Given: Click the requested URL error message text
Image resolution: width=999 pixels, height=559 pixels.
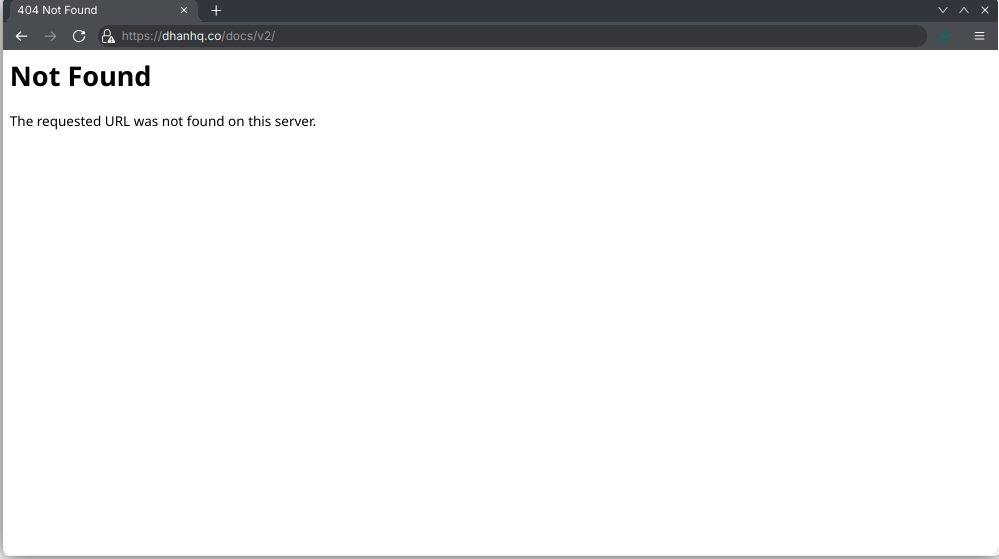Looking at the screenshot, I should coord(162,122).
